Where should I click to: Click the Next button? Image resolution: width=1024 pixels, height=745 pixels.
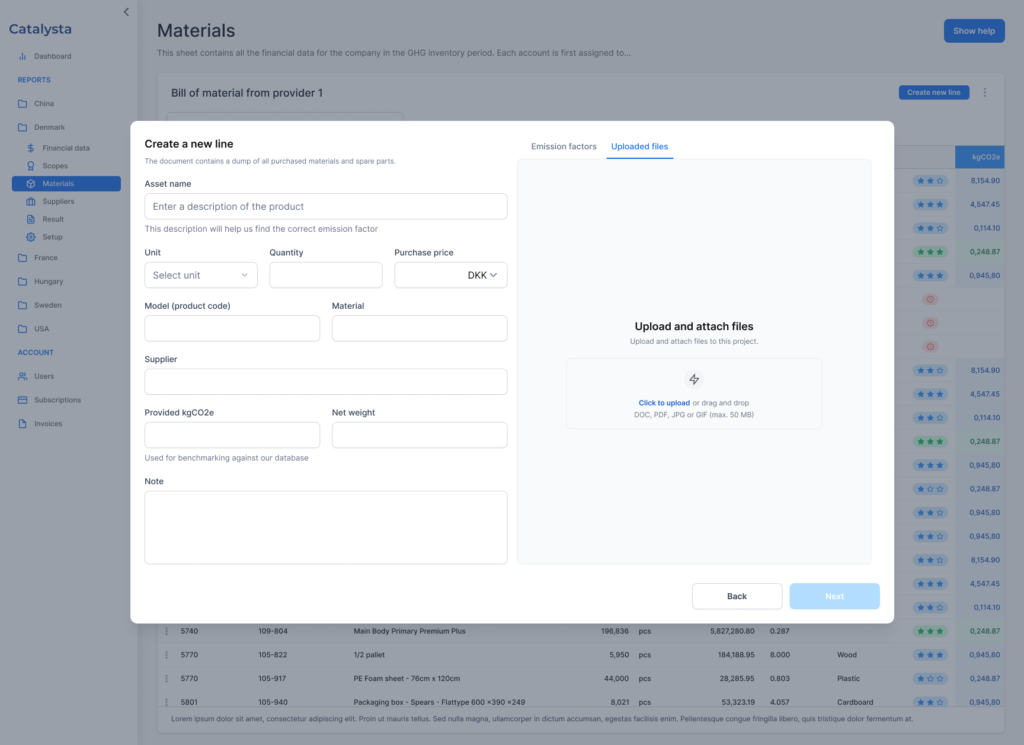[834, 596]
